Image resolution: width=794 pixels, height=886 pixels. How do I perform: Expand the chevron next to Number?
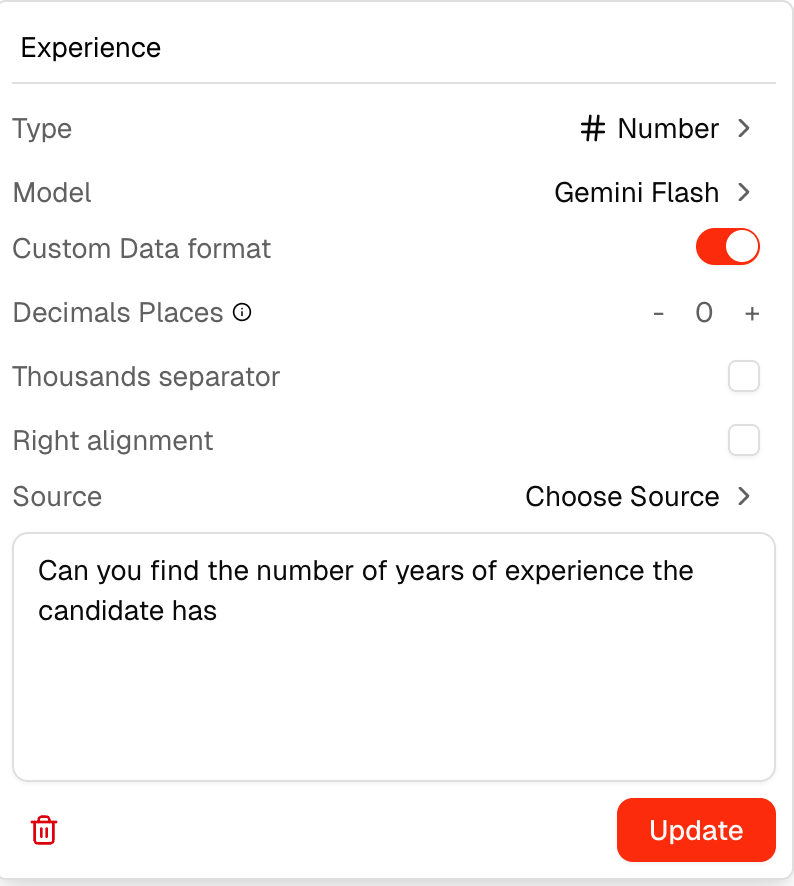click(743, 129)
